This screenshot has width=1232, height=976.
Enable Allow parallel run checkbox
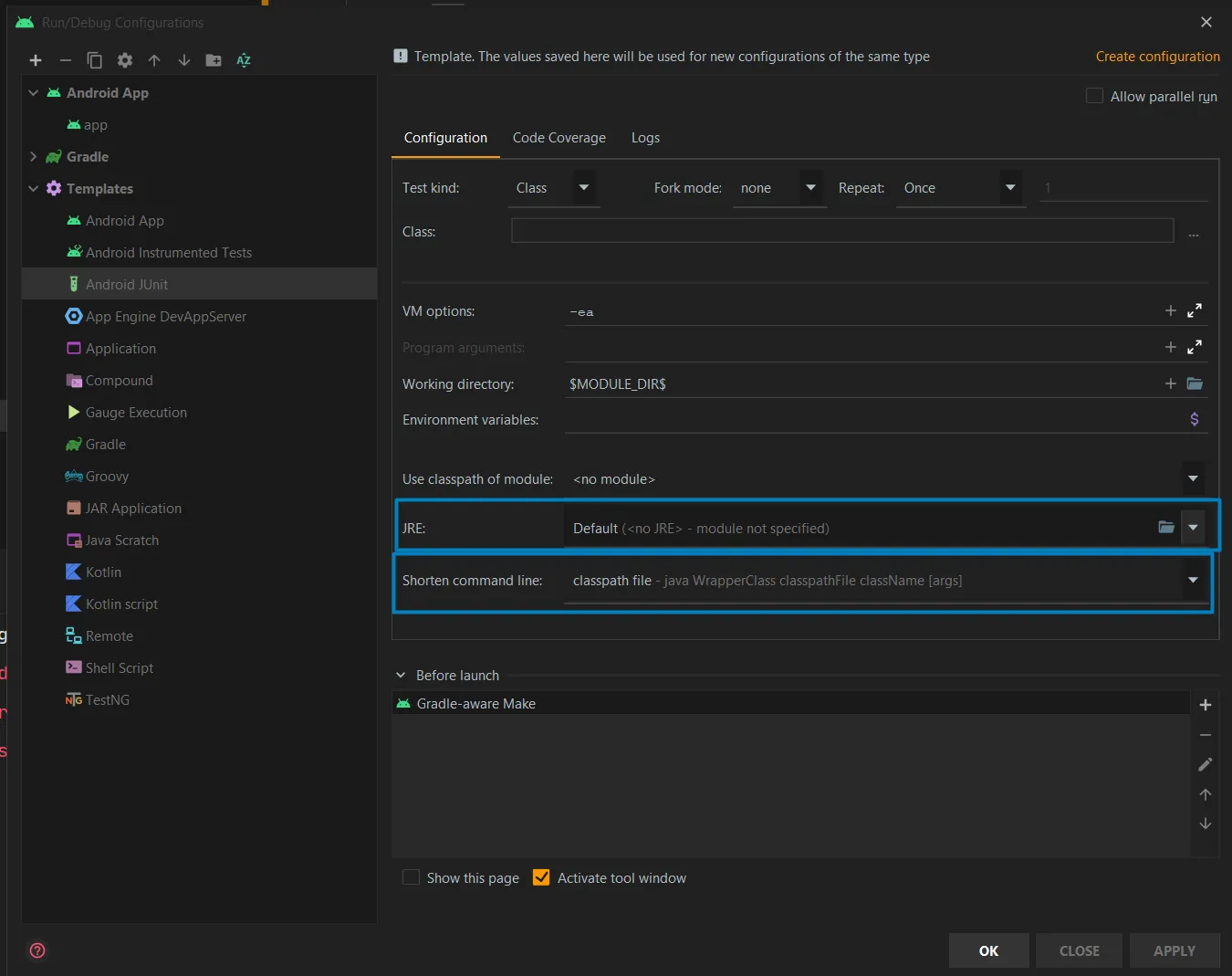[1094, 96]
